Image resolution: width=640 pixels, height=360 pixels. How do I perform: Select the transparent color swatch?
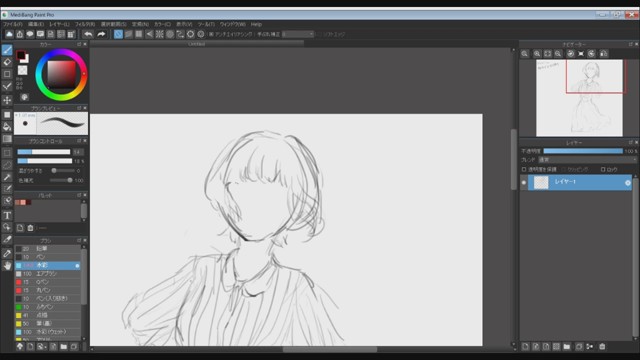tap(22, 70)
